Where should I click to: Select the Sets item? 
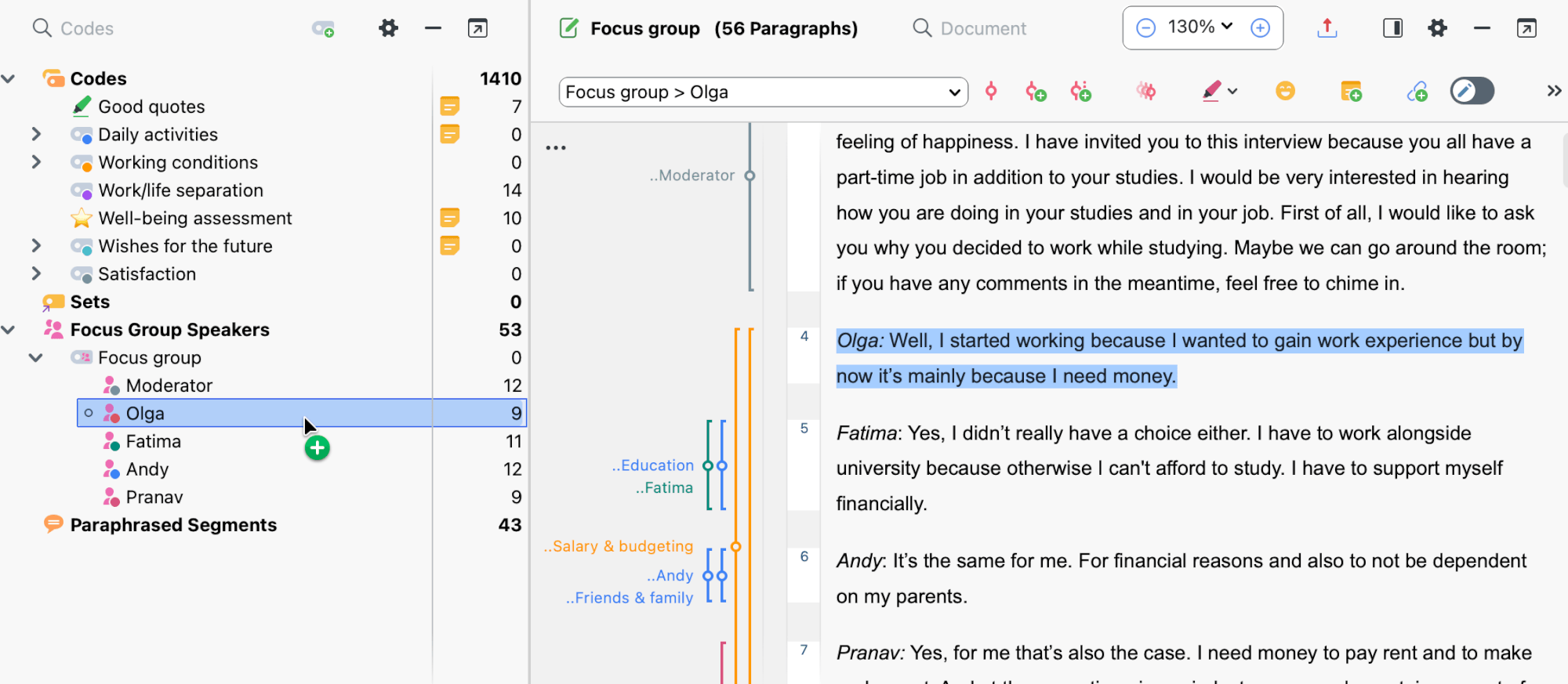(89, 302)
